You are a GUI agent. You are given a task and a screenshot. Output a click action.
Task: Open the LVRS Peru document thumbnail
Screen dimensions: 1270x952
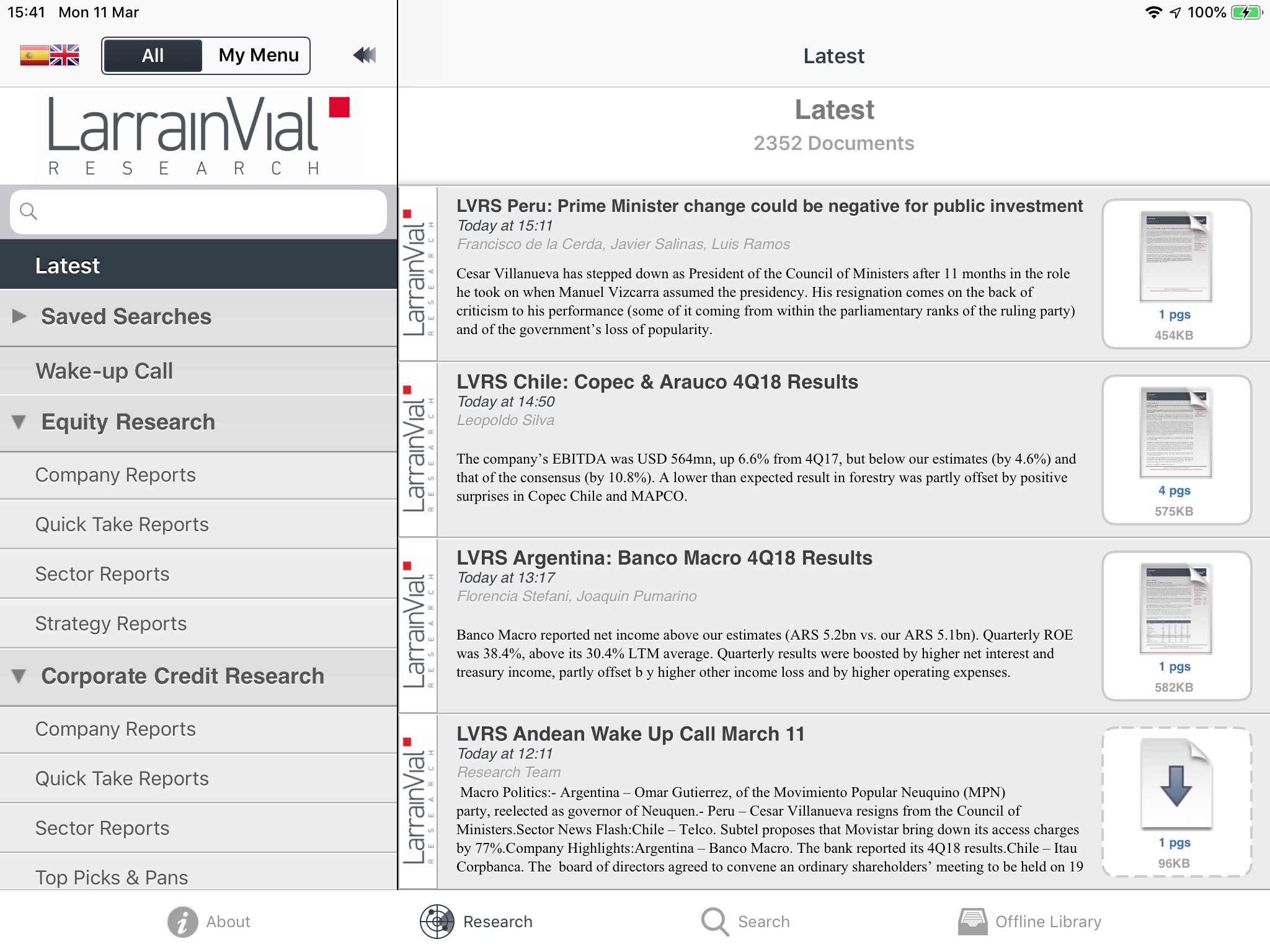[1176, 273]
